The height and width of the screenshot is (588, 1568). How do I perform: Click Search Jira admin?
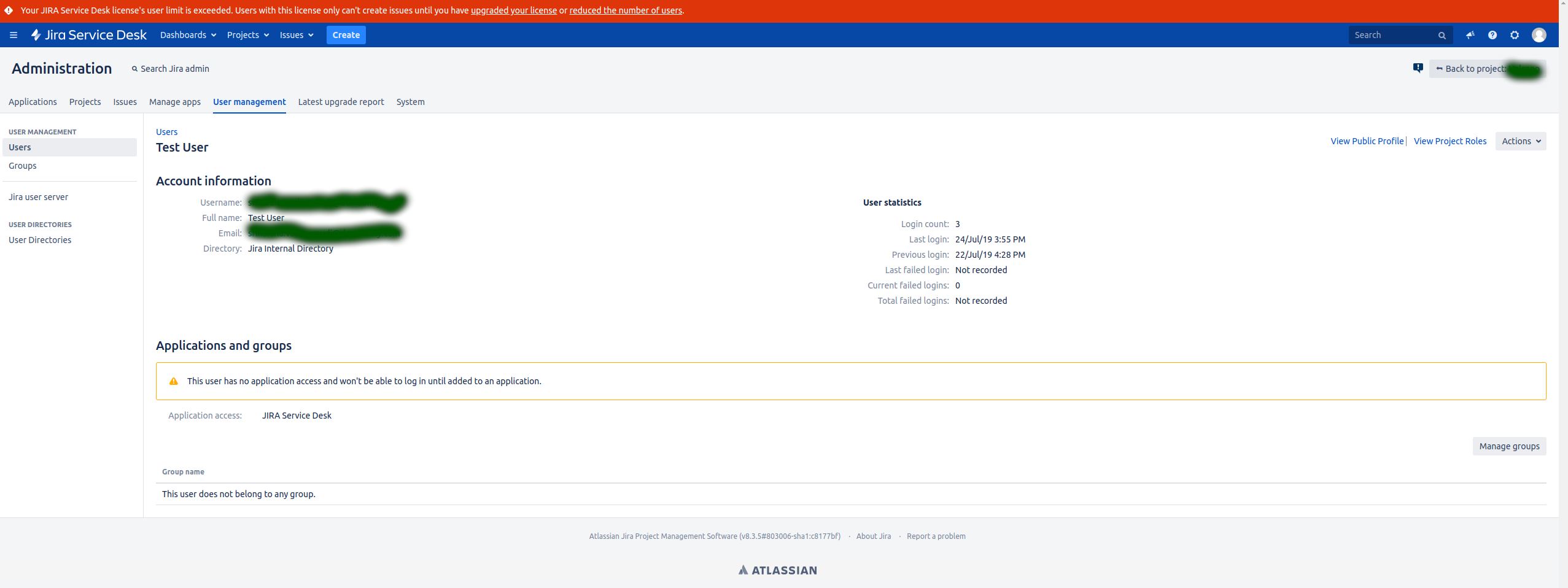point(171,69)
